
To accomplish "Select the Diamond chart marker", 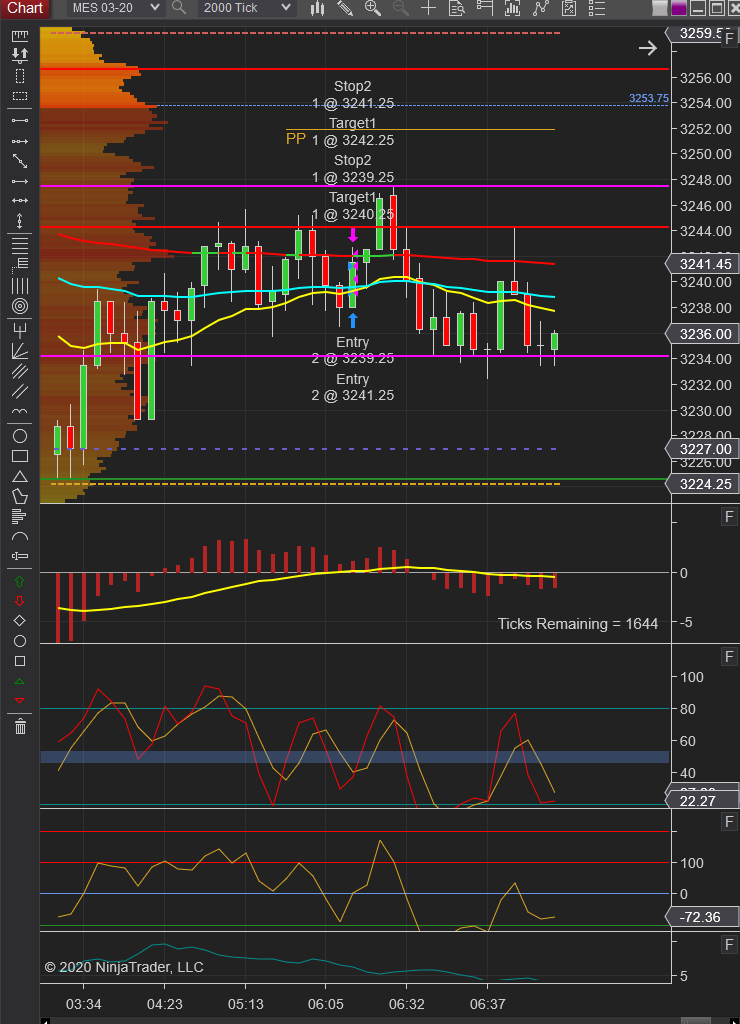I will coord(20,620).
